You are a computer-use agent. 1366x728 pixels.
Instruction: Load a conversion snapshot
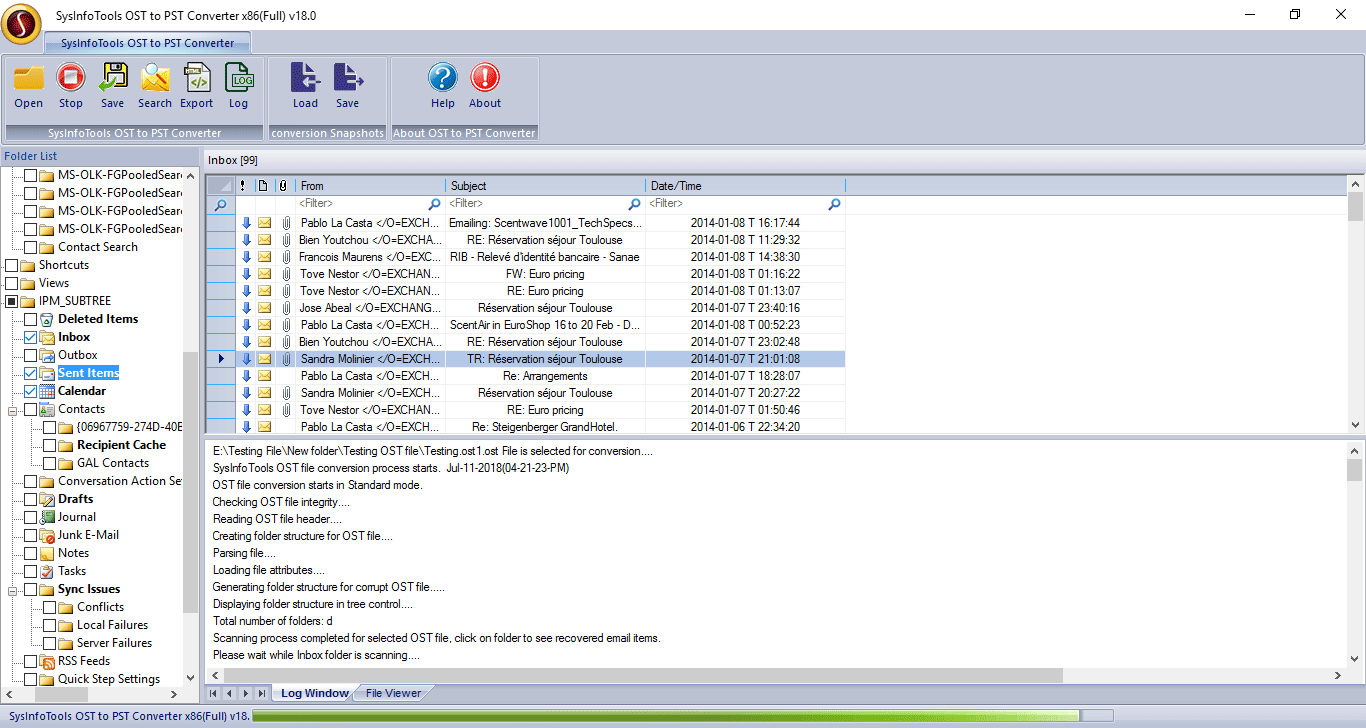(x=305, y=78)
